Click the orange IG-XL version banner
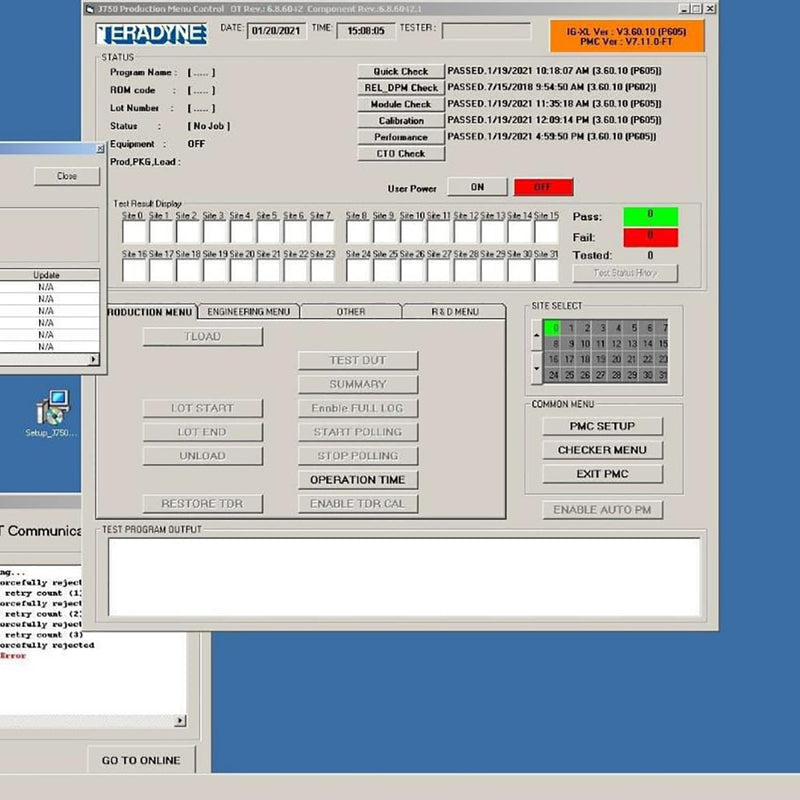The height and width of the screenshot is (800, 800). point(627,36)
